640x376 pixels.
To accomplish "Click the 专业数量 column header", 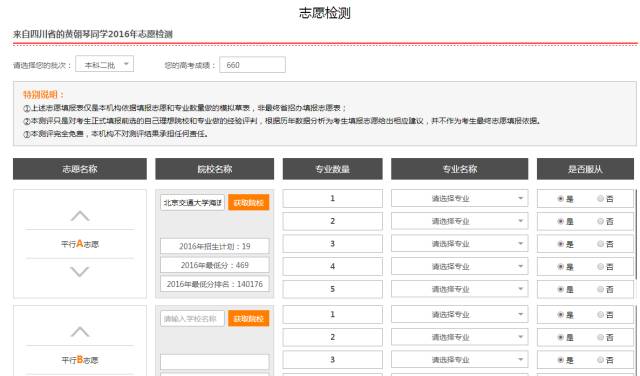I will pos(333,169).
